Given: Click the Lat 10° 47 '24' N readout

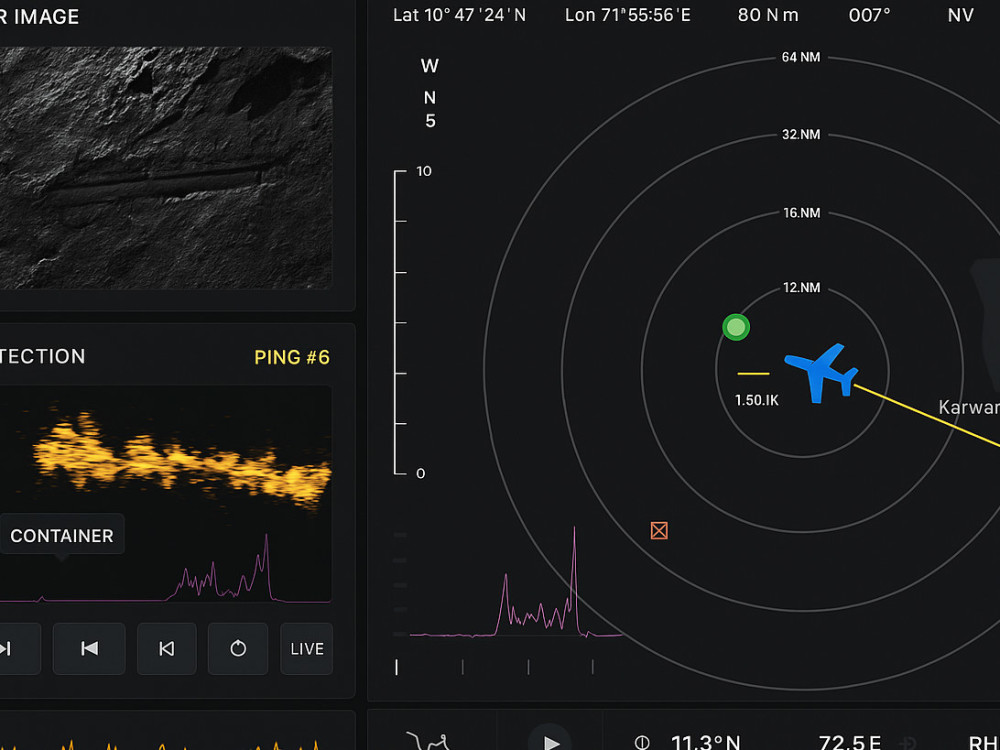Looking at the screenshot, I should pos(459,15).
